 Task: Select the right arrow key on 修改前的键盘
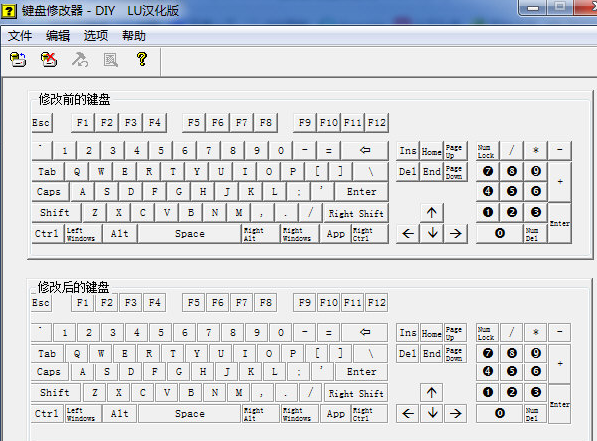coord(456,233)
